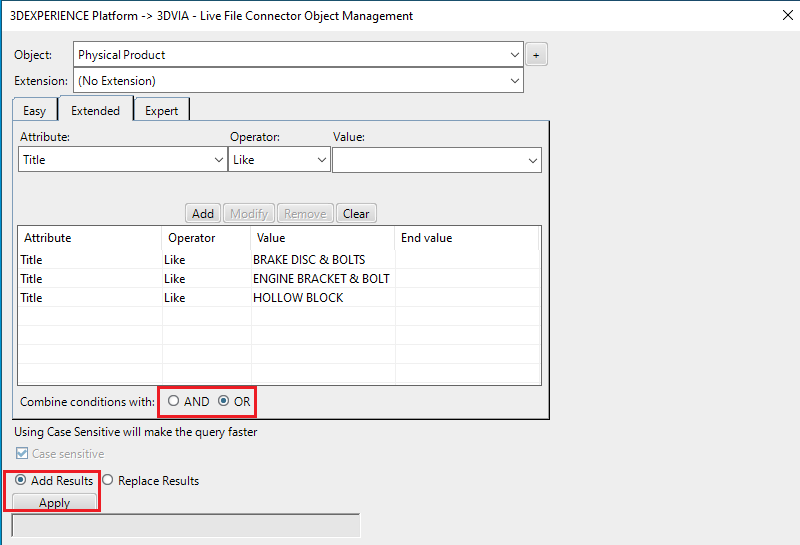Viewport: 800px width, 545px height.
Task: Click the Modify button
Action: 249,213
